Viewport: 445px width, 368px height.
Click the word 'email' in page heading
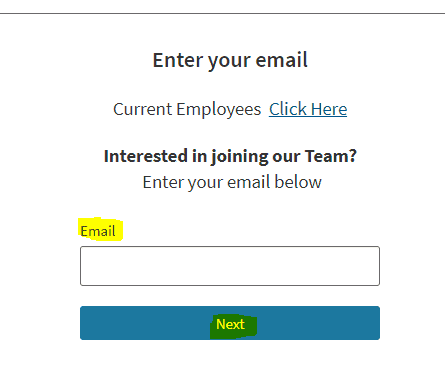tap(281, 60)
